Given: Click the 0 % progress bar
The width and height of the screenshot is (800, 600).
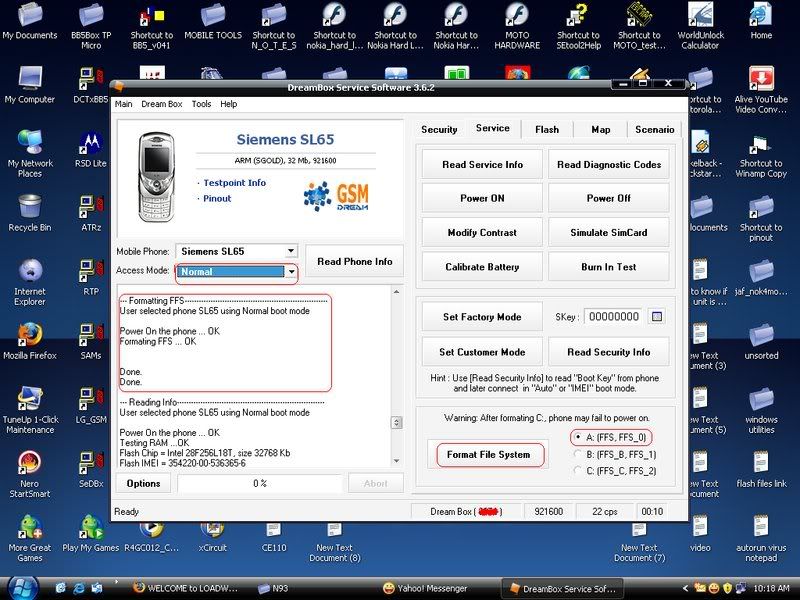Looking at the screenshot, I should [x=260, y=483].
